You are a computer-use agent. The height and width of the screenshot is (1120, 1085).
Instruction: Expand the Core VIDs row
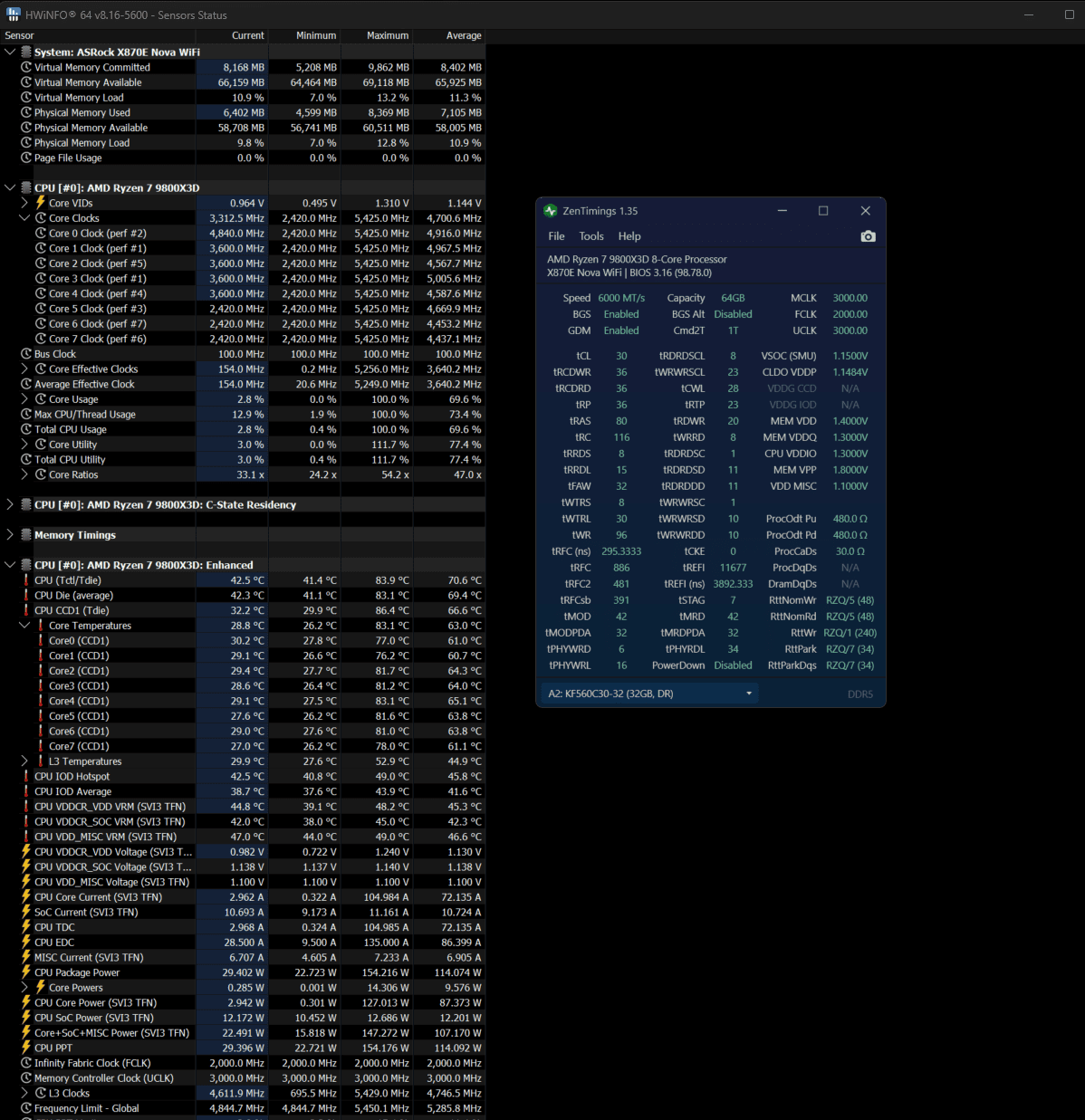click(24, 203)
